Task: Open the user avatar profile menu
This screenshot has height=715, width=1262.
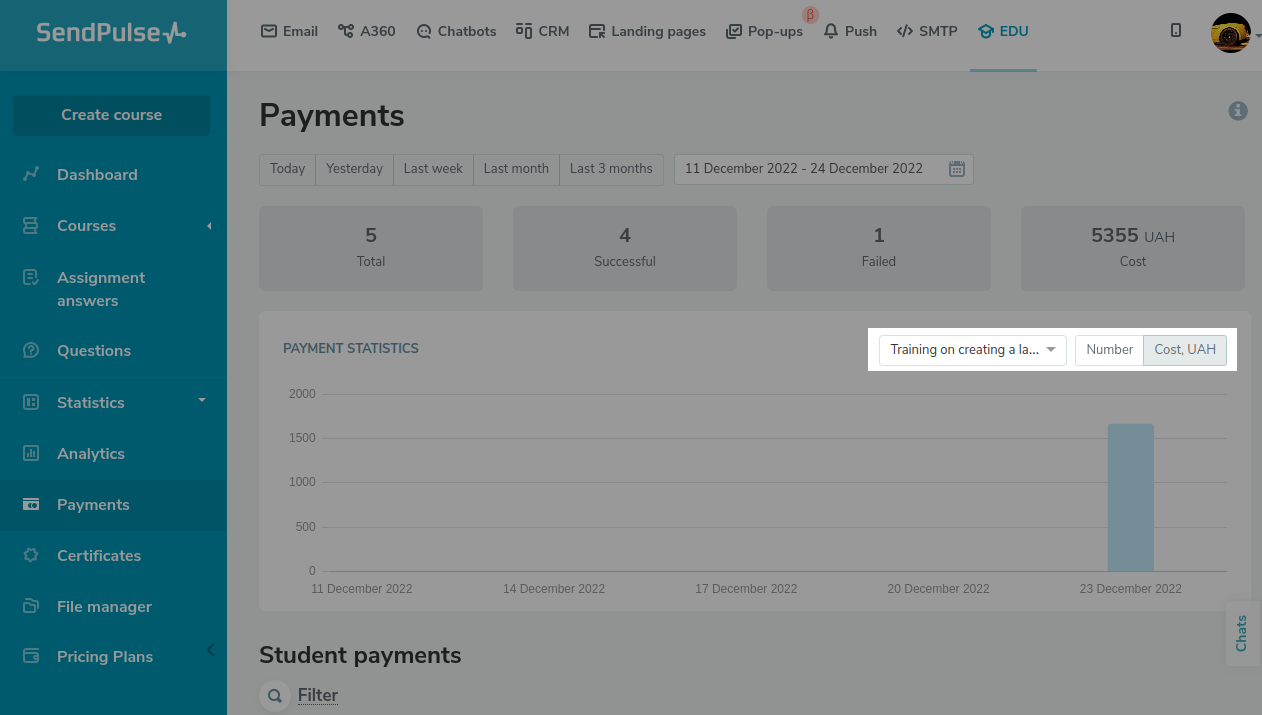Action: pyautogui.click(x=1230, y=33)
